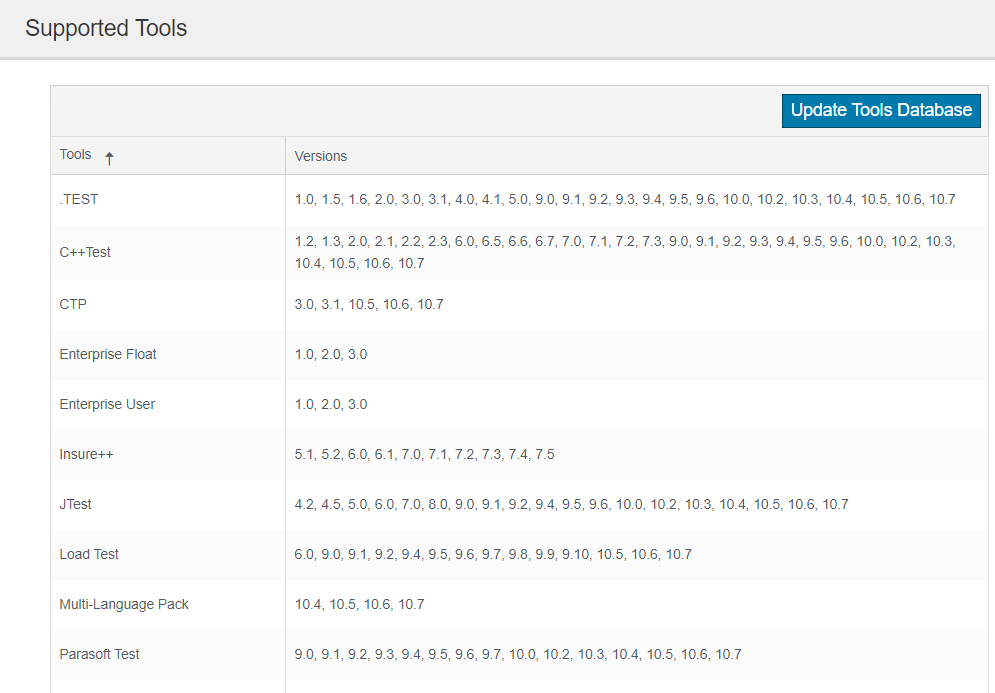Select the .TEST tool row name
Screen dimensions: 995x693
click(x=79, y=199)
